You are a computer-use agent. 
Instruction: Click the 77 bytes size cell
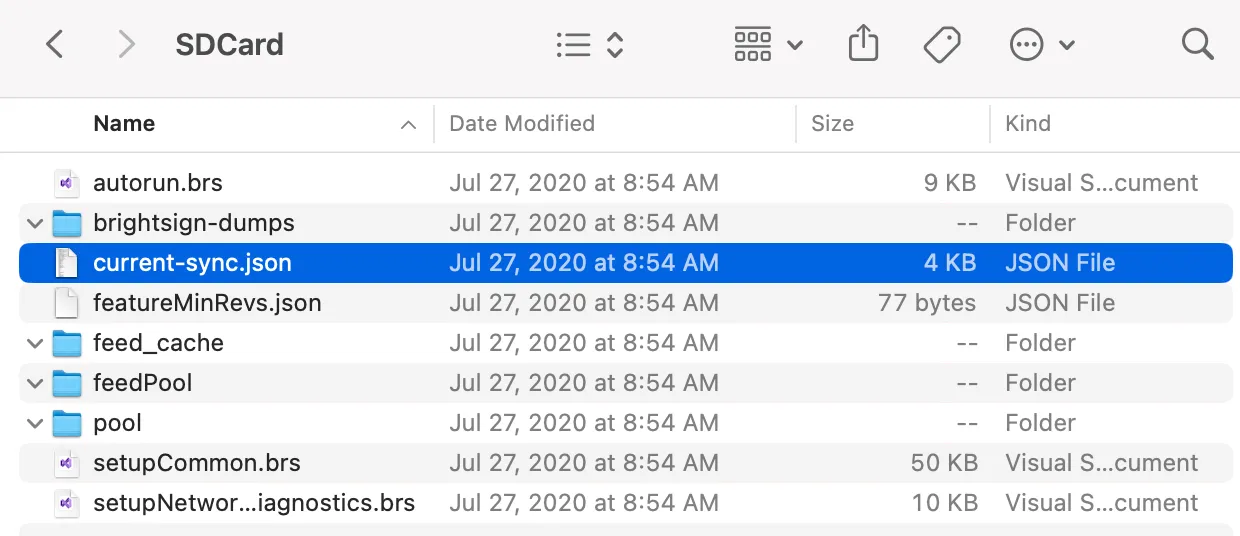click(x=927, y=303)
